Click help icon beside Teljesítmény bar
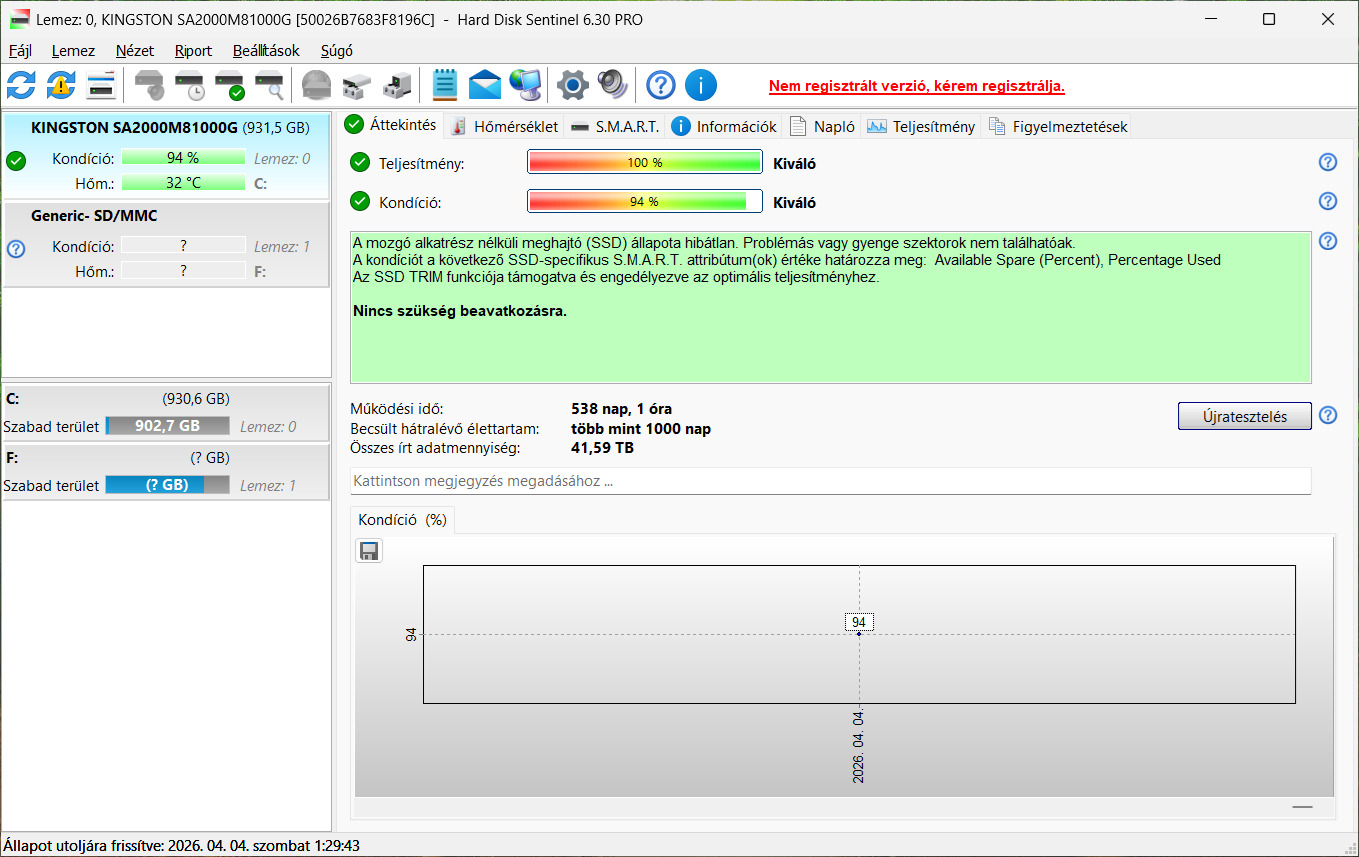 point(1328,162)
